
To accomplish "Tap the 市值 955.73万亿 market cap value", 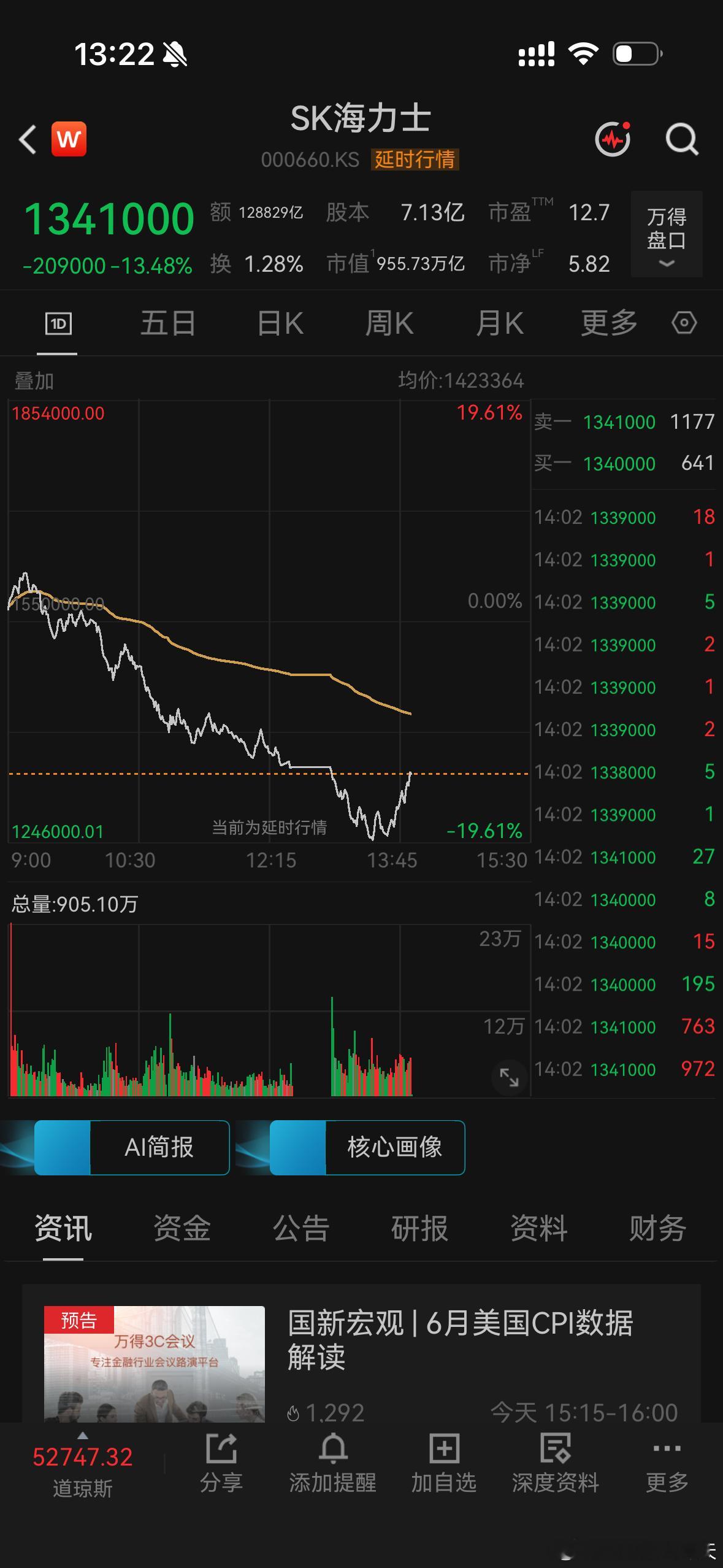I will click(396, 264).
